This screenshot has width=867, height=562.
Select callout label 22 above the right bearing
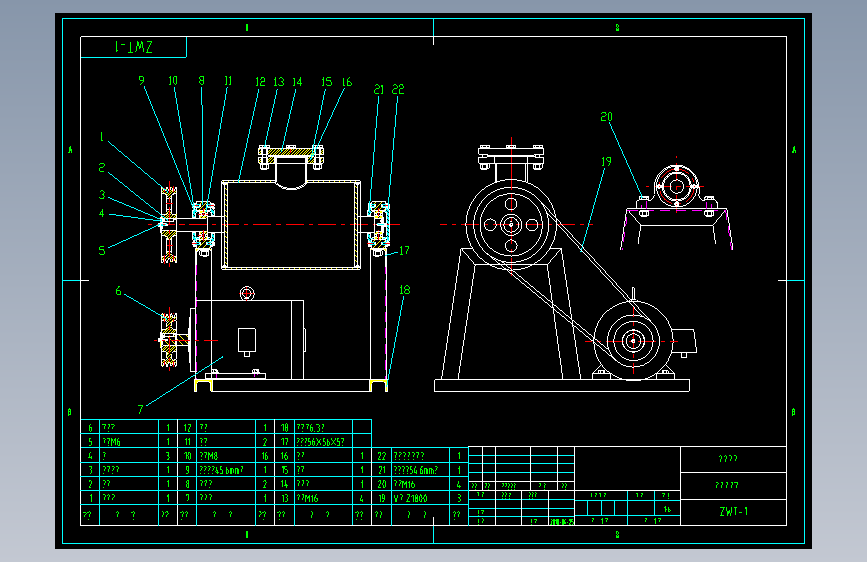click(398, 90)
